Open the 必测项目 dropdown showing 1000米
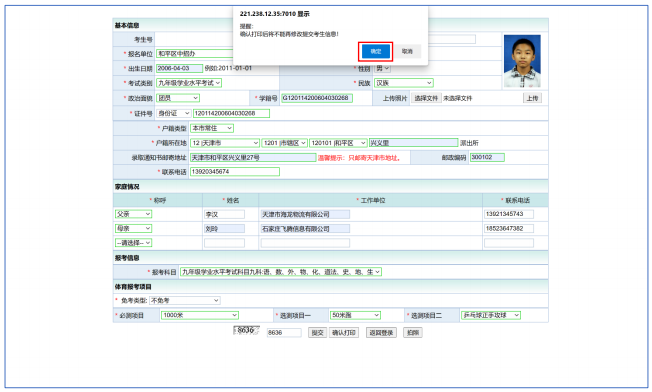The width and height of the screenshot is (652, 392). 200,315
